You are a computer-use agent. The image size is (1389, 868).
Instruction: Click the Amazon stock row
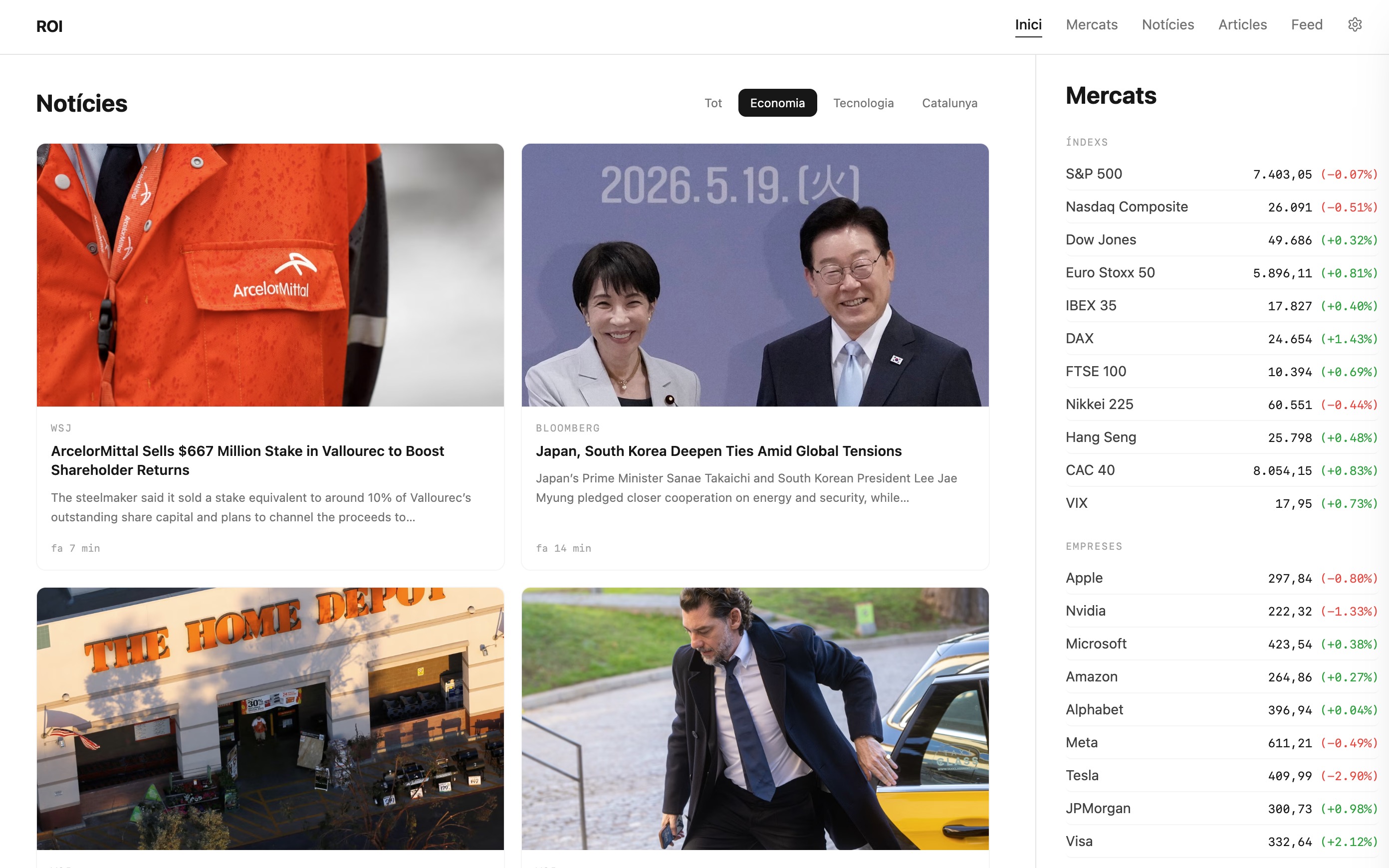pyautogui.click(x=1221, y=677)
